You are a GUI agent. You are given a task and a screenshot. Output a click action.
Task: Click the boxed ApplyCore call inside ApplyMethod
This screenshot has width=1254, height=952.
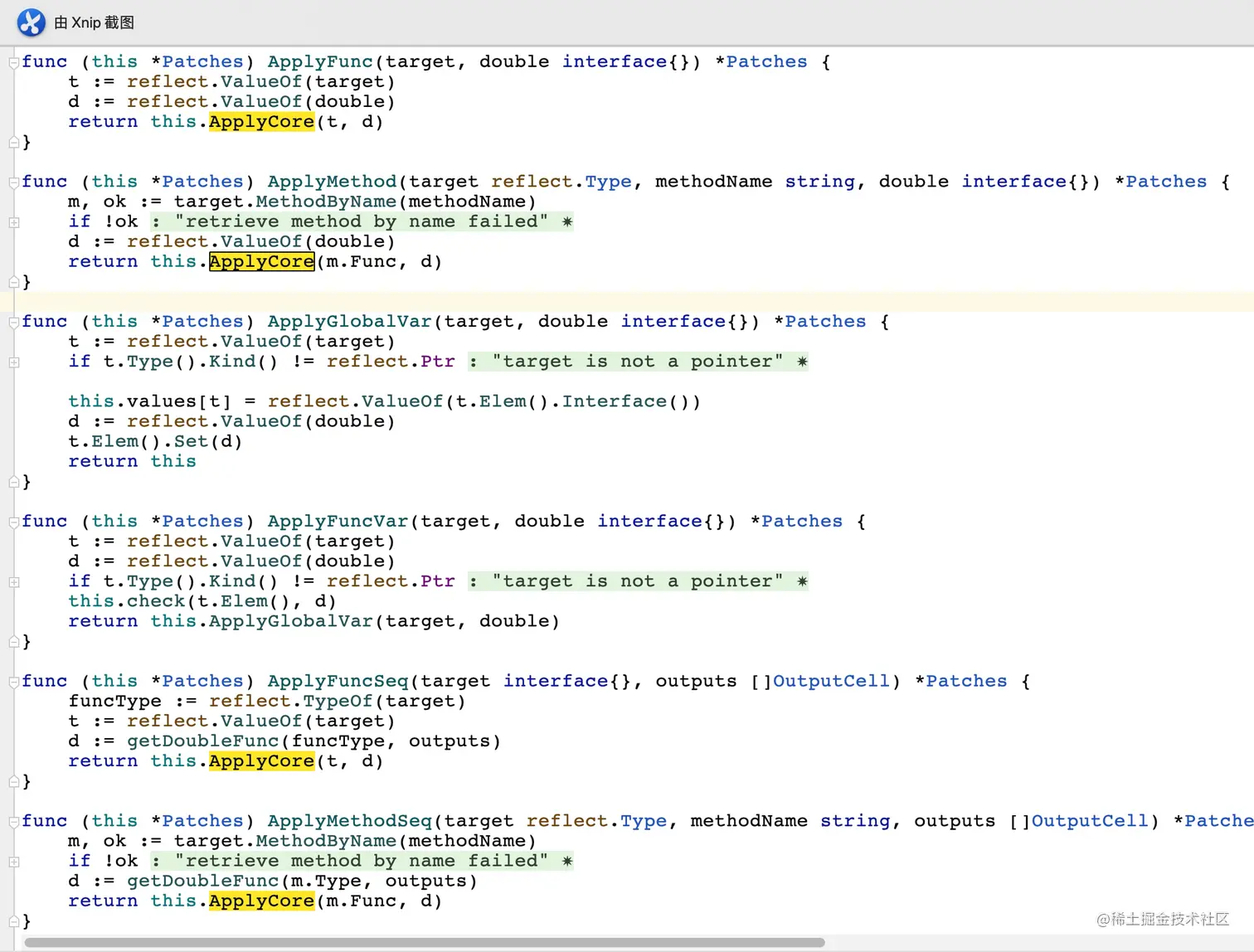(261, 262)
